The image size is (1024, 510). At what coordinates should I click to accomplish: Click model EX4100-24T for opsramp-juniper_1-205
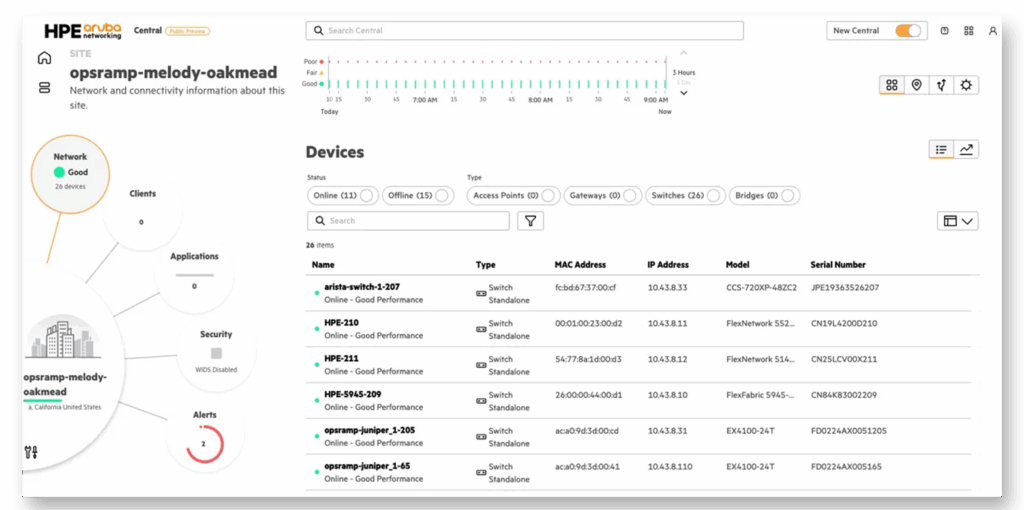tap(750, 431)
